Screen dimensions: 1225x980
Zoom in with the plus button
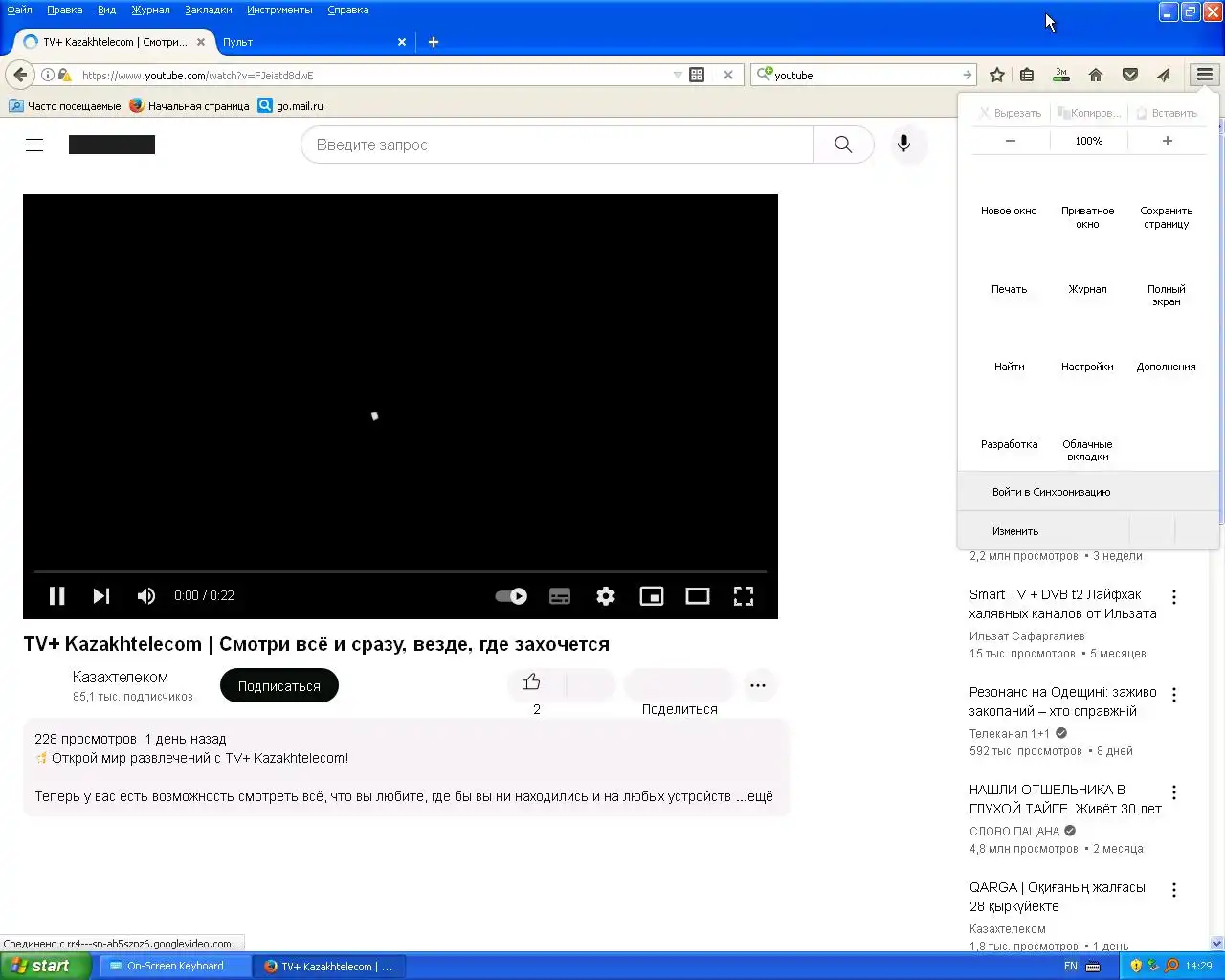tap(1168, 141)
